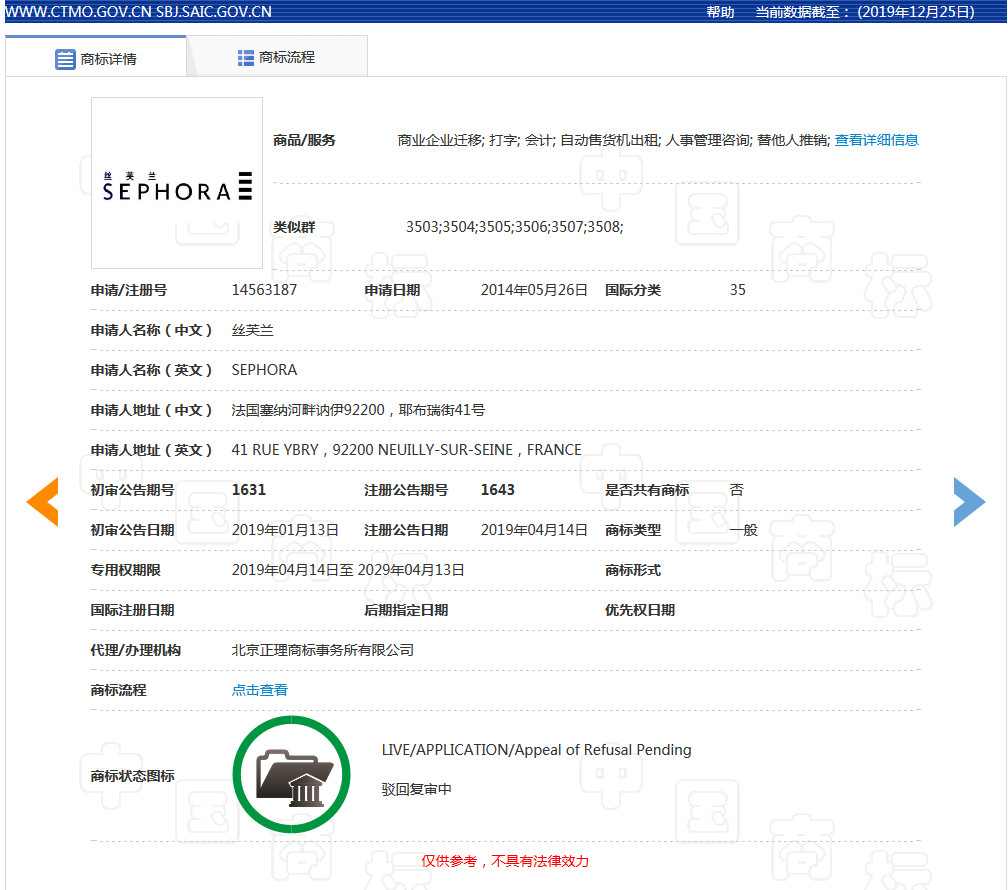Select English address 41 RUE YBRY
This screenshot has height=890, width=1008.
pyautogui.click(x=275, y=450)
